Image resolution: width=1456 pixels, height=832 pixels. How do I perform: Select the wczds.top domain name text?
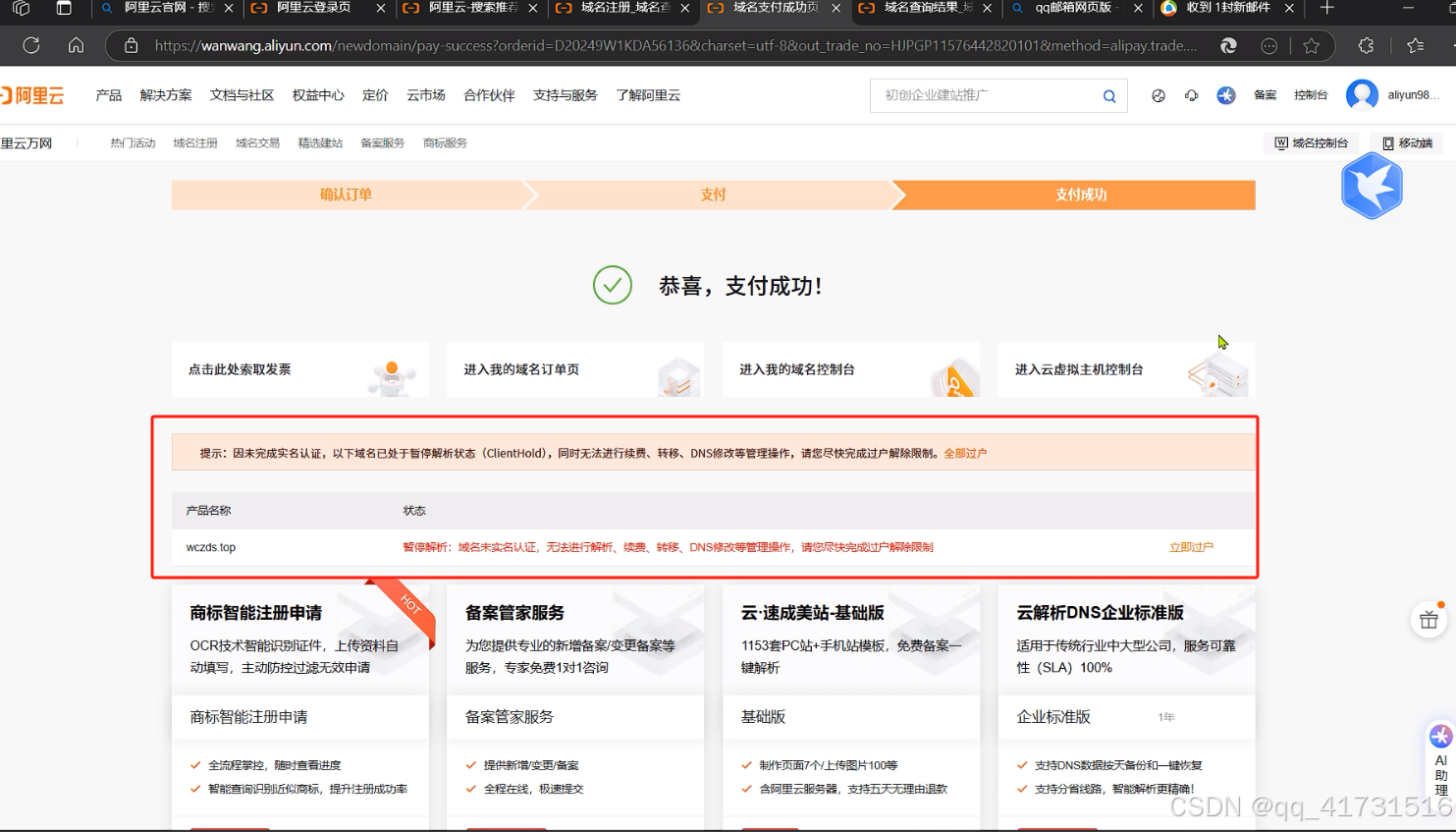click(211, 547)
